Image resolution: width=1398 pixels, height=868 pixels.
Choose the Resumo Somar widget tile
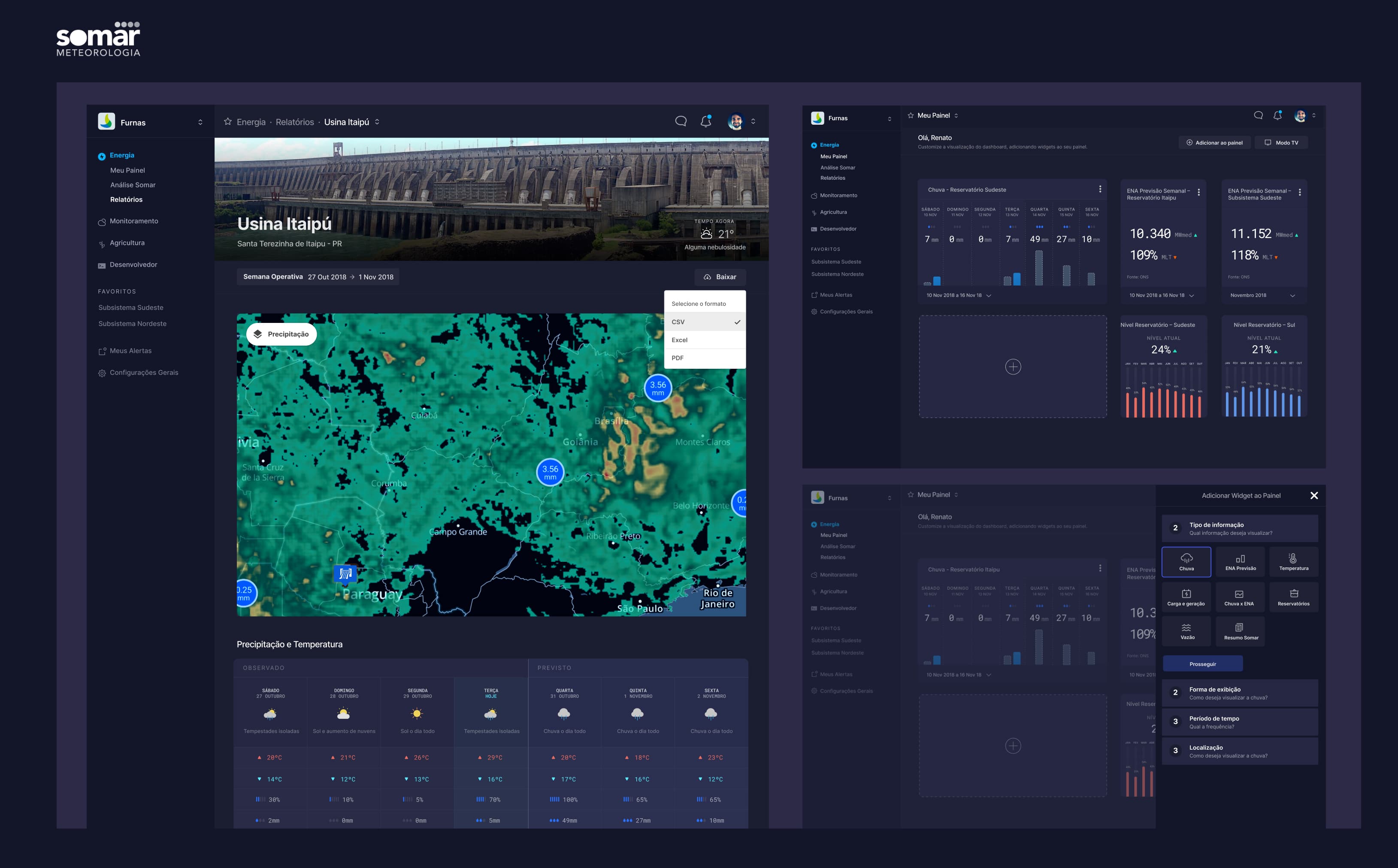click(x=1241, y=631)
